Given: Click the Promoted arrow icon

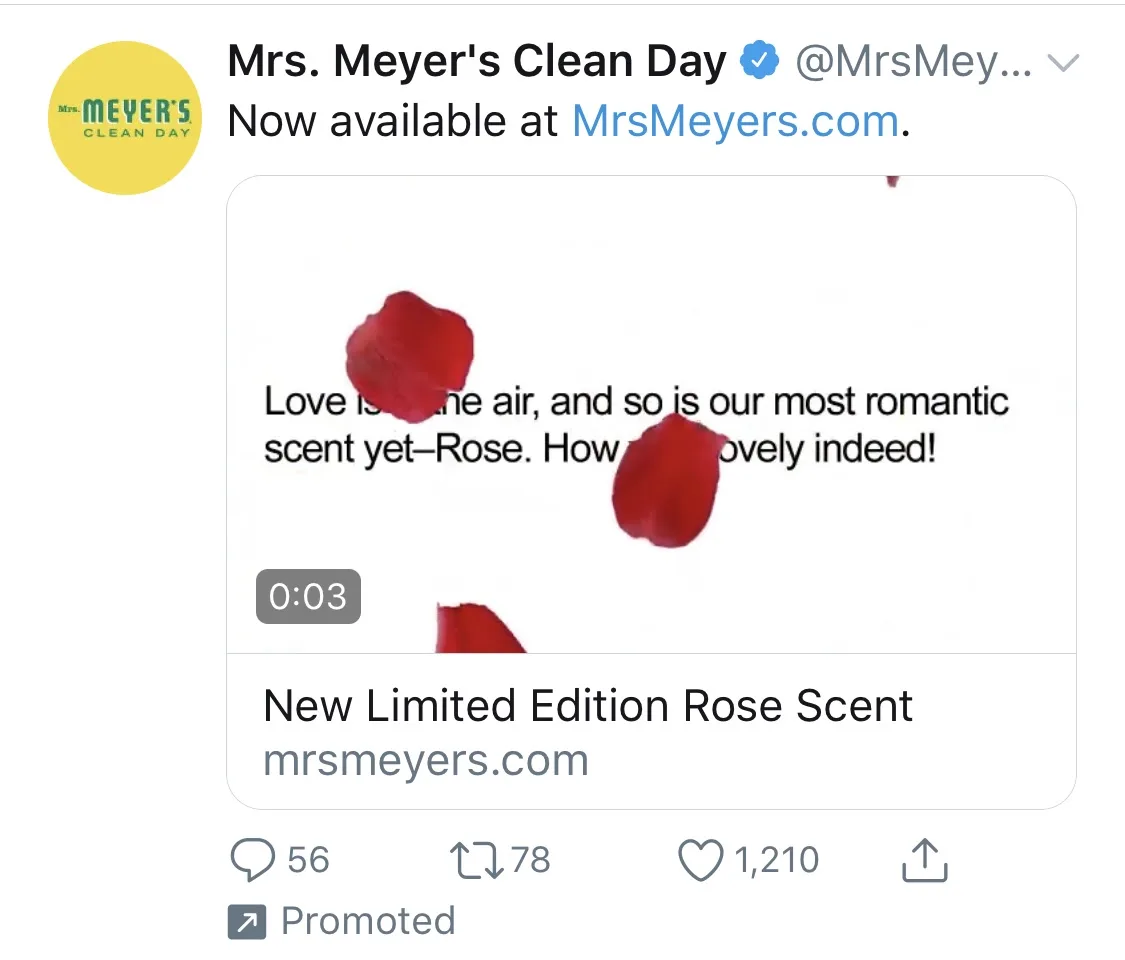Looking at the screenshot, I should pos(246,922).
